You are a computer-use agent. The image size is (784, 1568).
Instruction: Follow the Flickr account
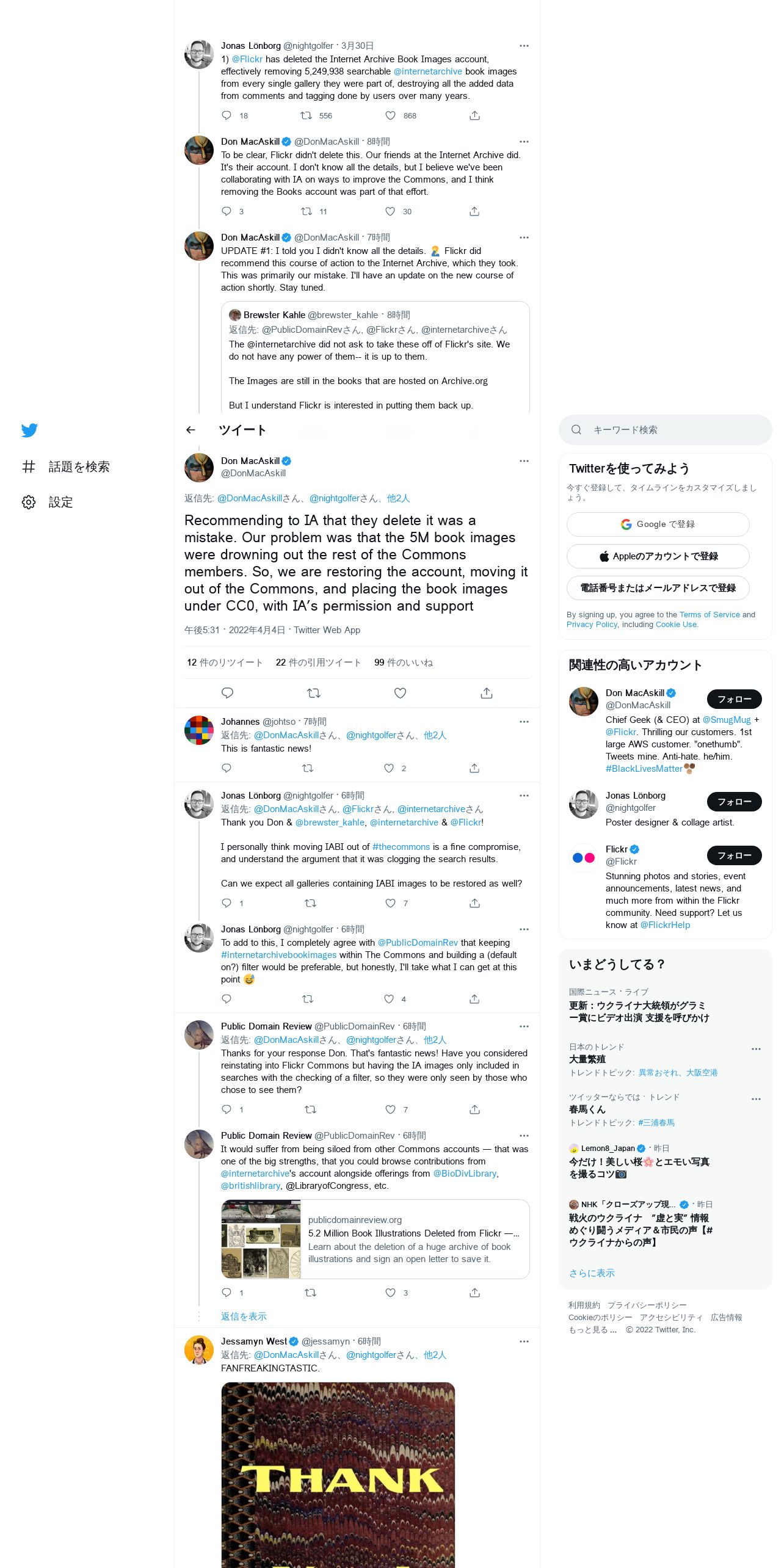click(734, 855)
